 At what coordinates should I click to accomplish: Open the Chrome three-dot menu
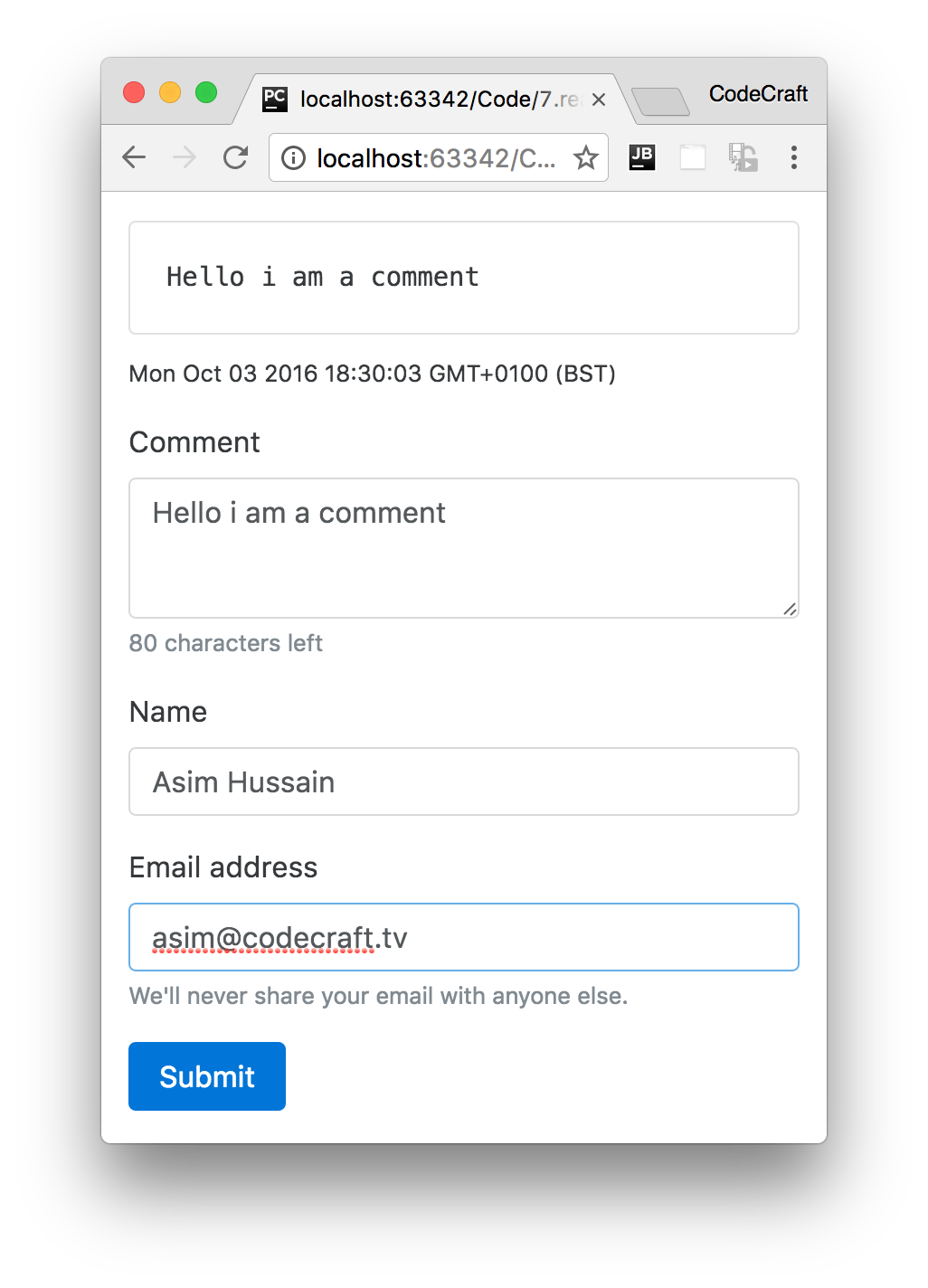(x=793, y=157)
